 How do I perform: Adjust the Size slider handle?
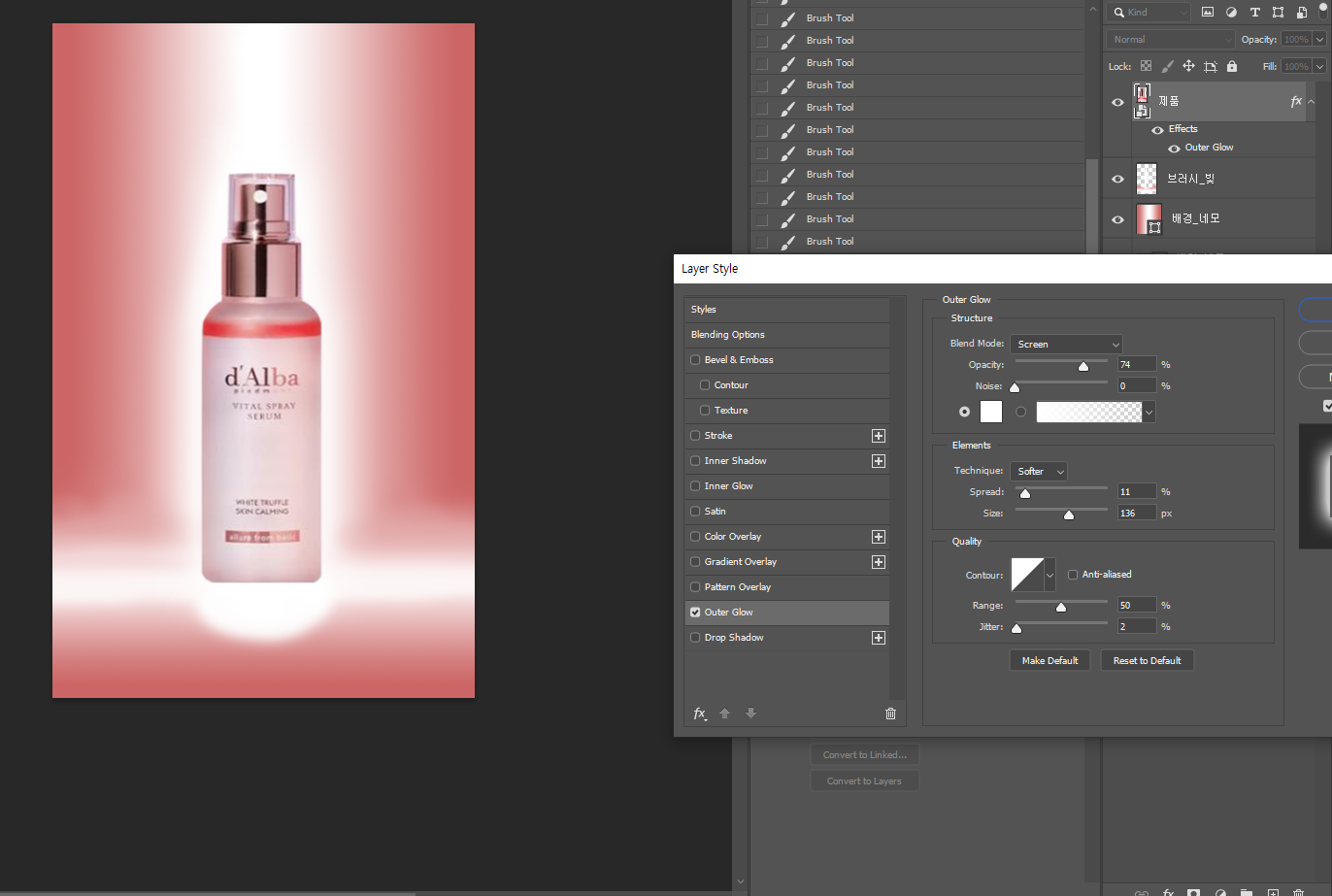[x=1069, y=514]
